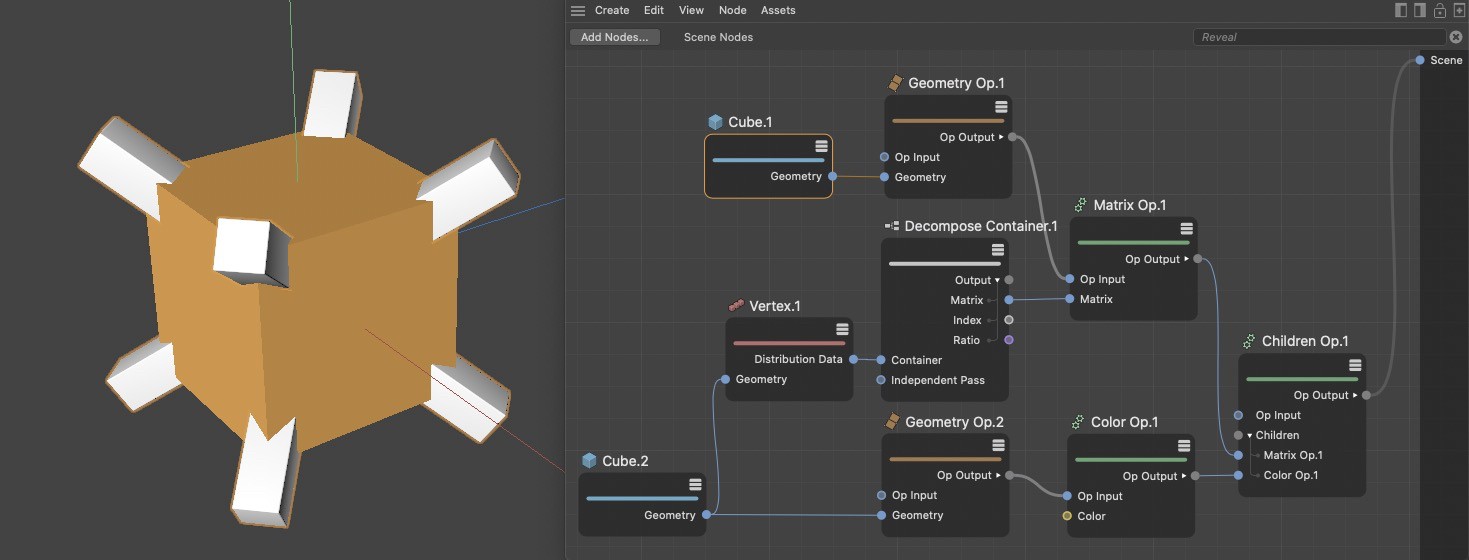Click the Cube.1 node cube icon
The width and height of the screenshot is (1469, 560).
(x=715, y=122)
